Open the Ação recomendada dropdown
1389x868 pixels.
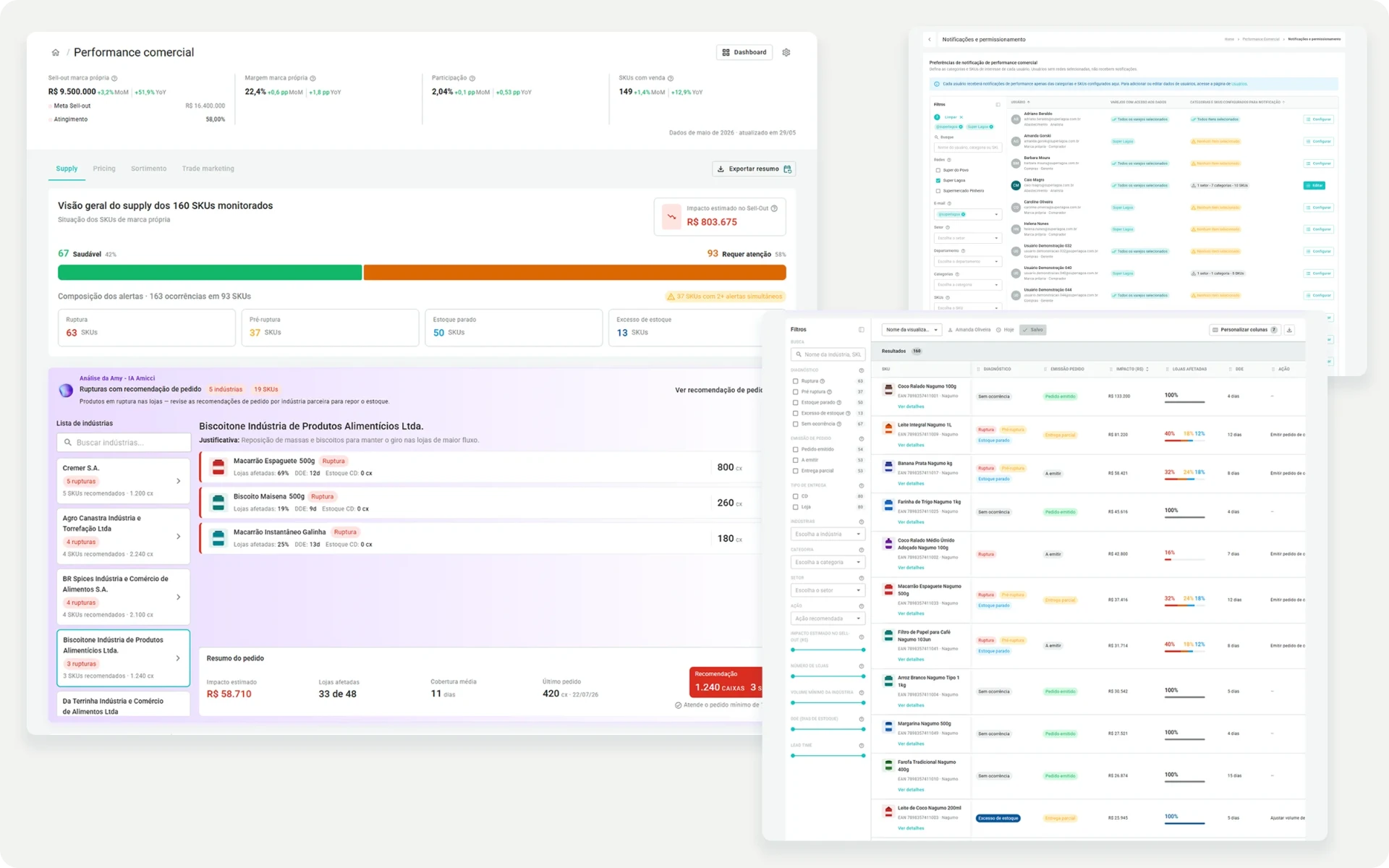[828, 619]
